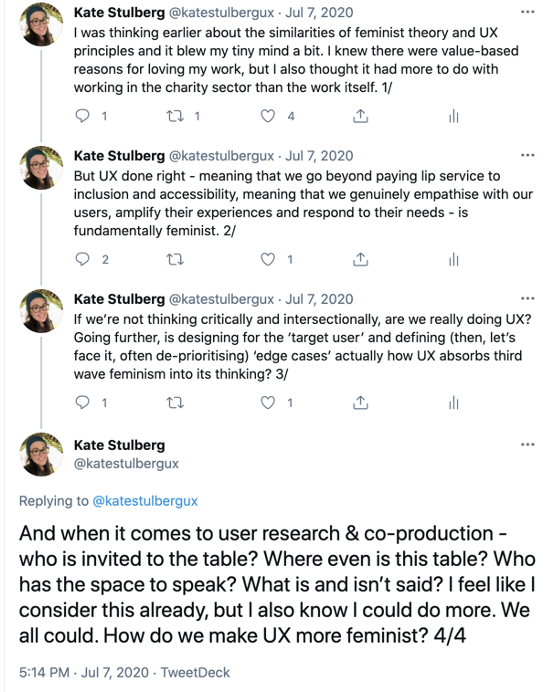Like the first tweet with 4 likes
550x692 pixels.
267,116
